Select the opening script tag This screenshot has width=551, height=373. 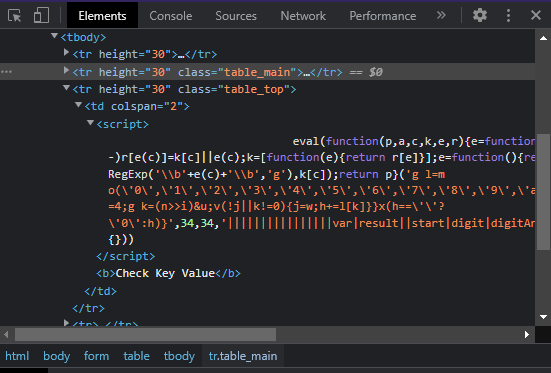pyautogui.click(x=122, y=124)
